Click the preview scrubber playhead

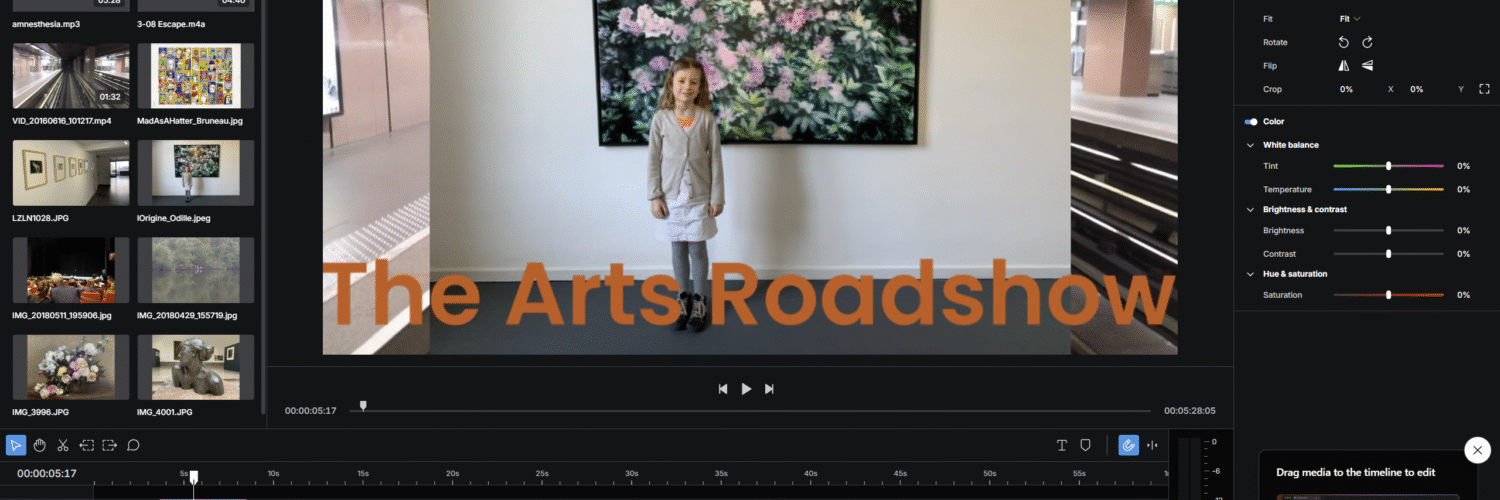pos(363,406)
